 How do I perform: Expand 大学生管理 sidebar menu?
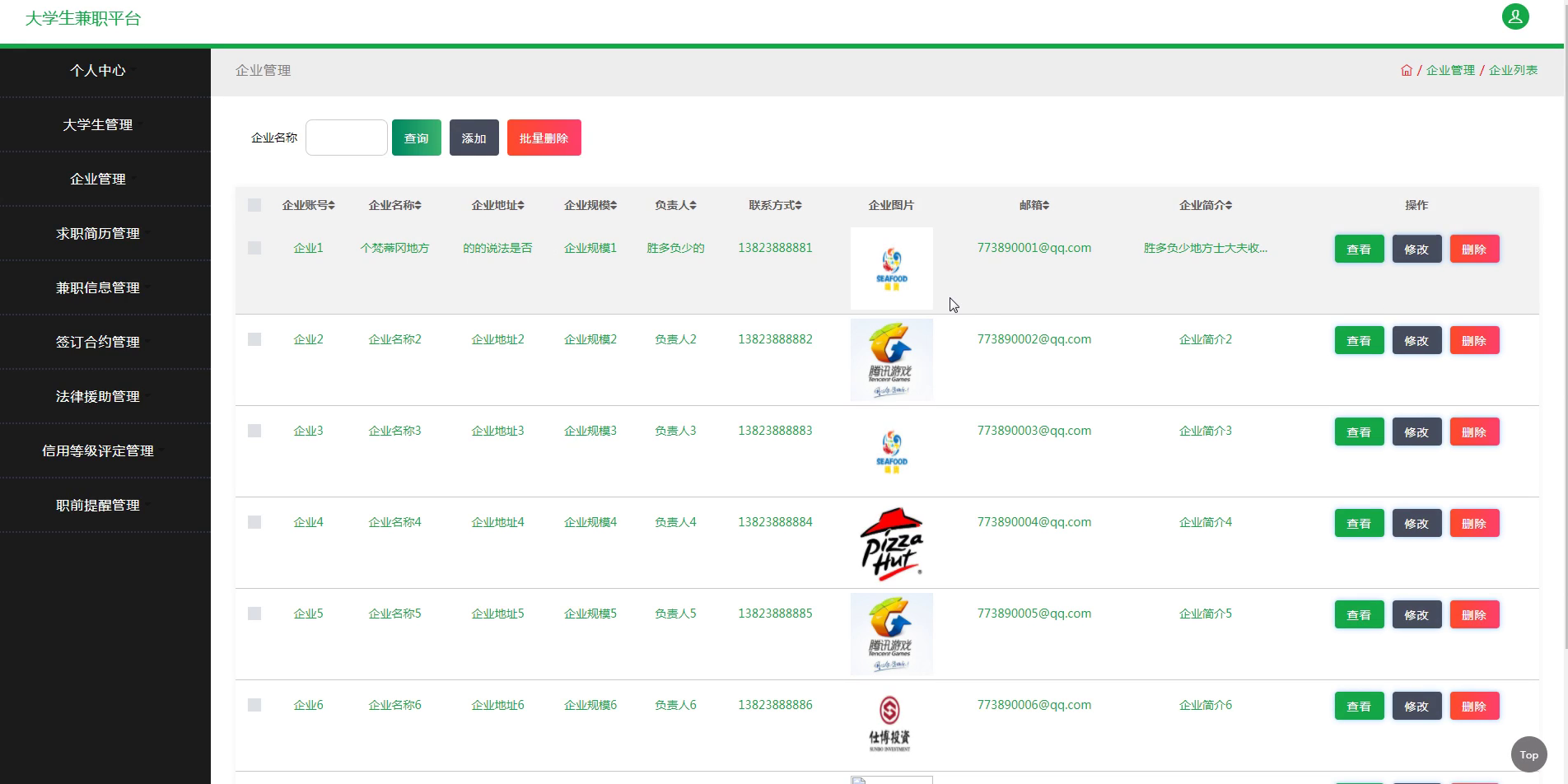click(x=105, y=125)
